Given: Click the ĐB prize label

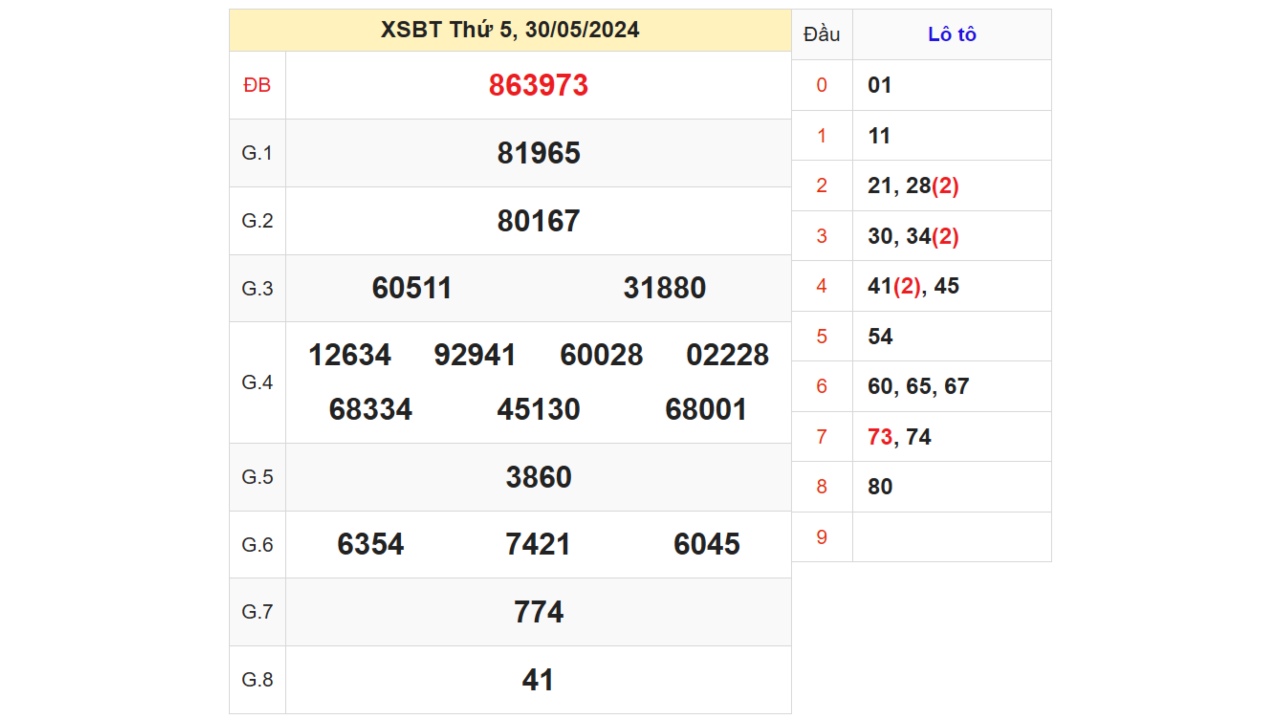Looking at the screenshot, I should [x=257, y=85].
